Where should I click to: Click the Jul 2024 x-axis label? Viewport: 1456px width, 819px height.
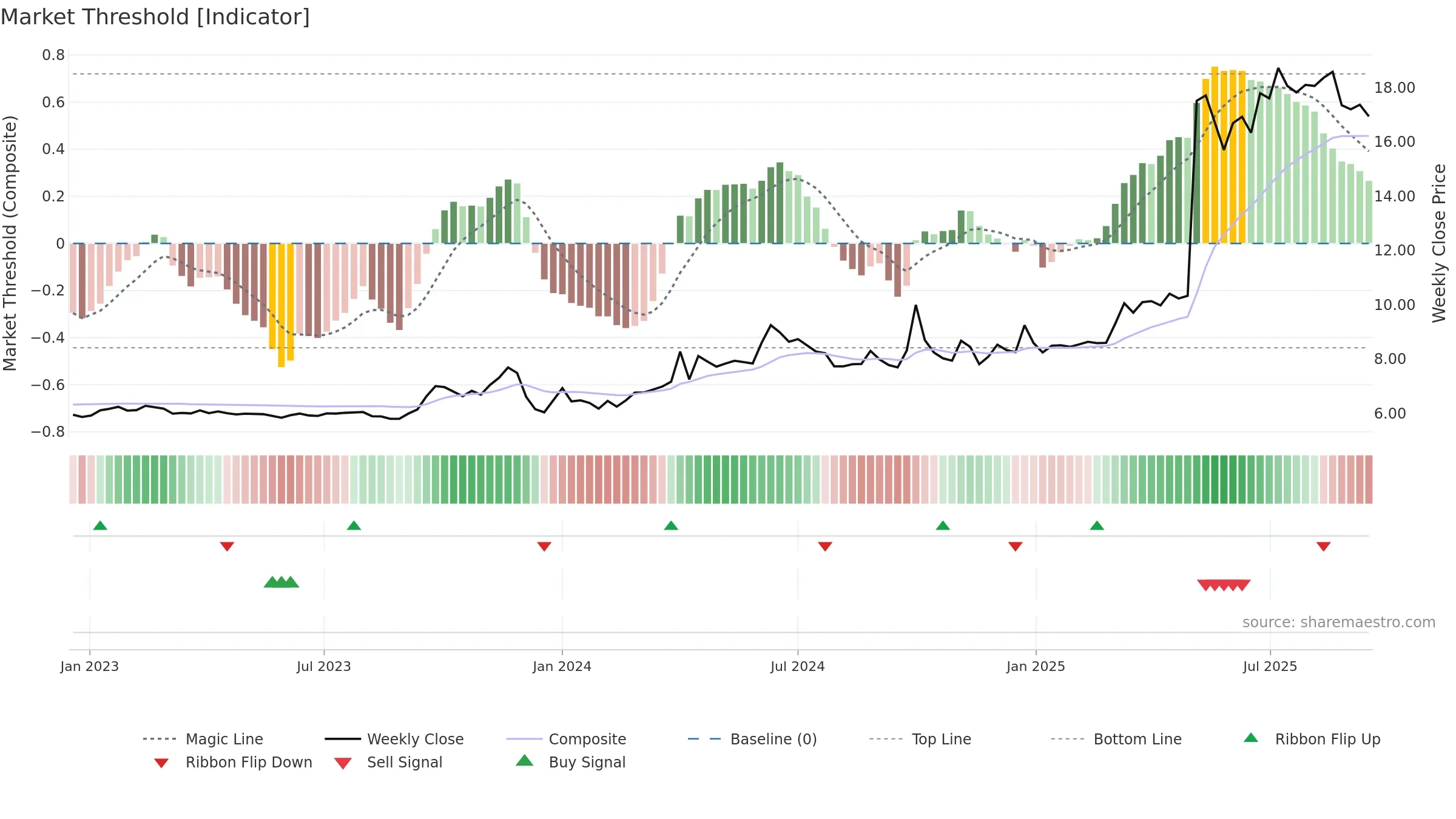click(798, 666)
